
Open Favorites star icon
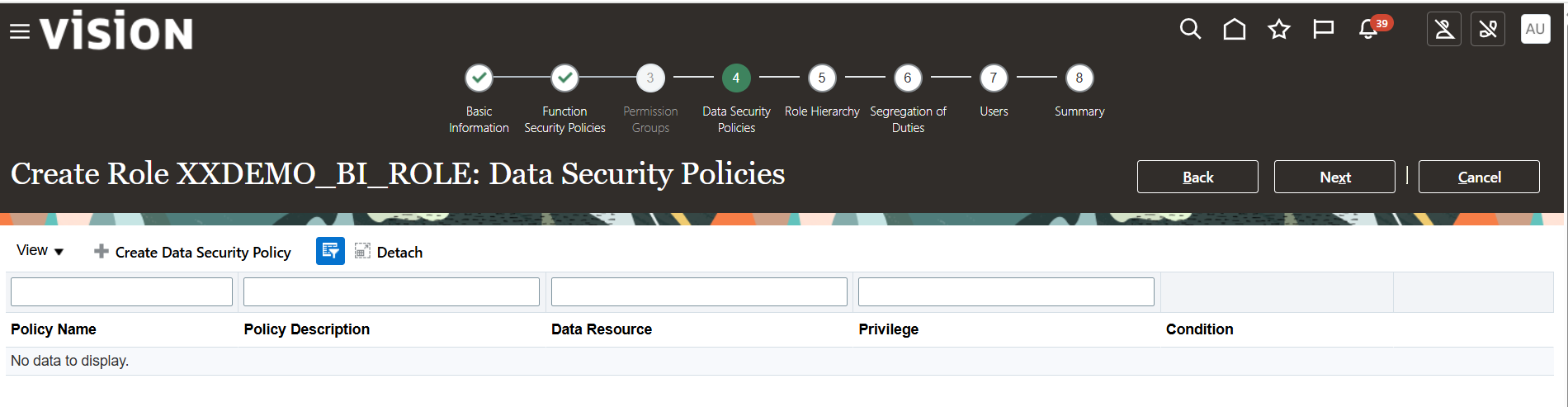[x=1279, y=30]
